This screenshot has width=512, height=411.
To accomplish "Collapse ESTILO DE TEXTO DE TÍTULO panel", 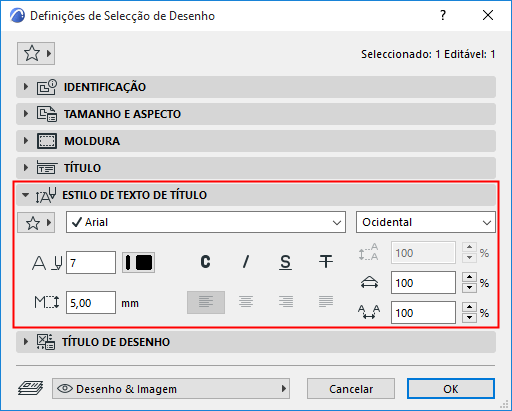I will pyautogui.click(x=256, y=195).
